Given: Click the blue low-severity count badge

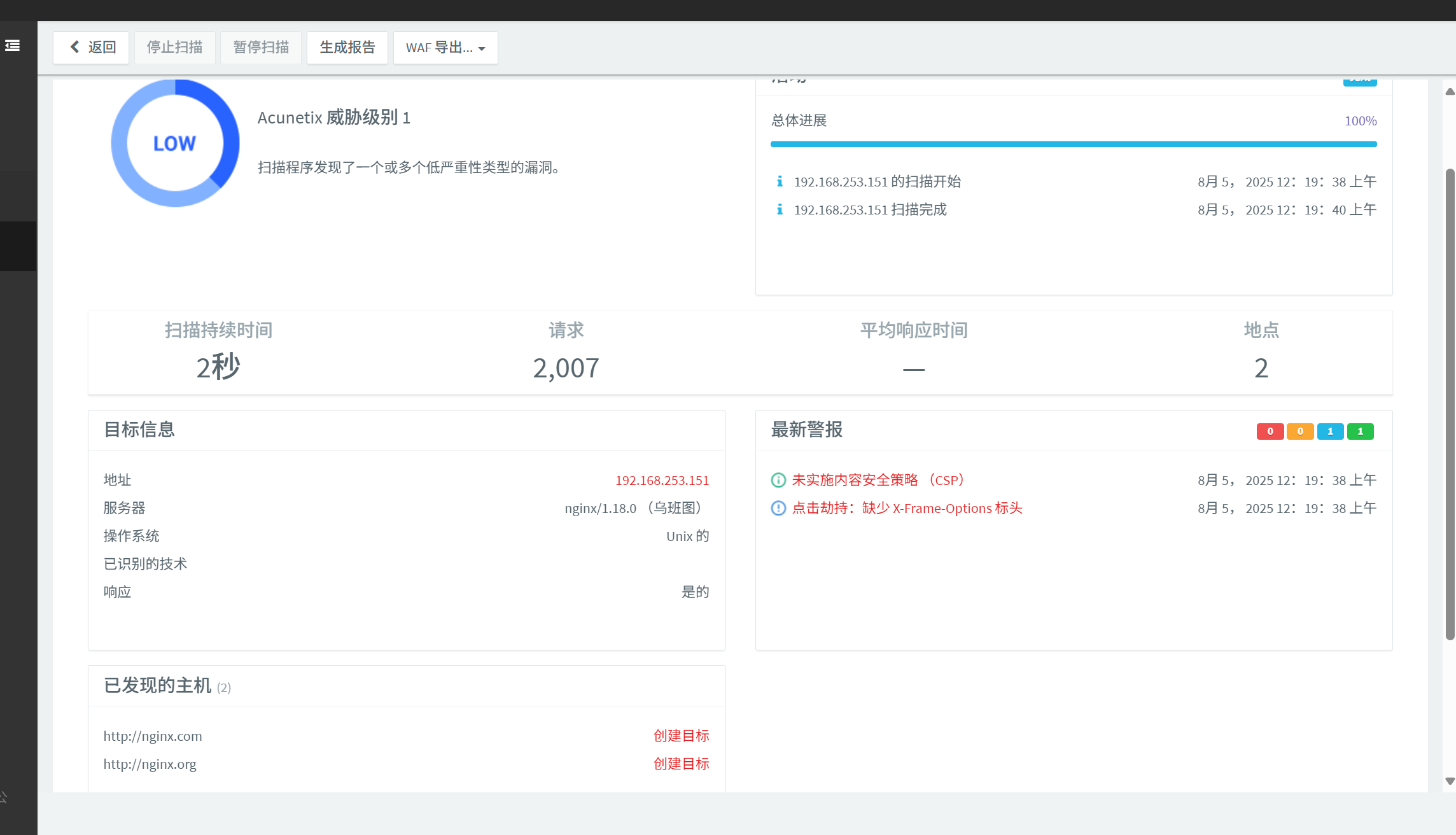Looking at the screenshot, I should point(1330,432).
